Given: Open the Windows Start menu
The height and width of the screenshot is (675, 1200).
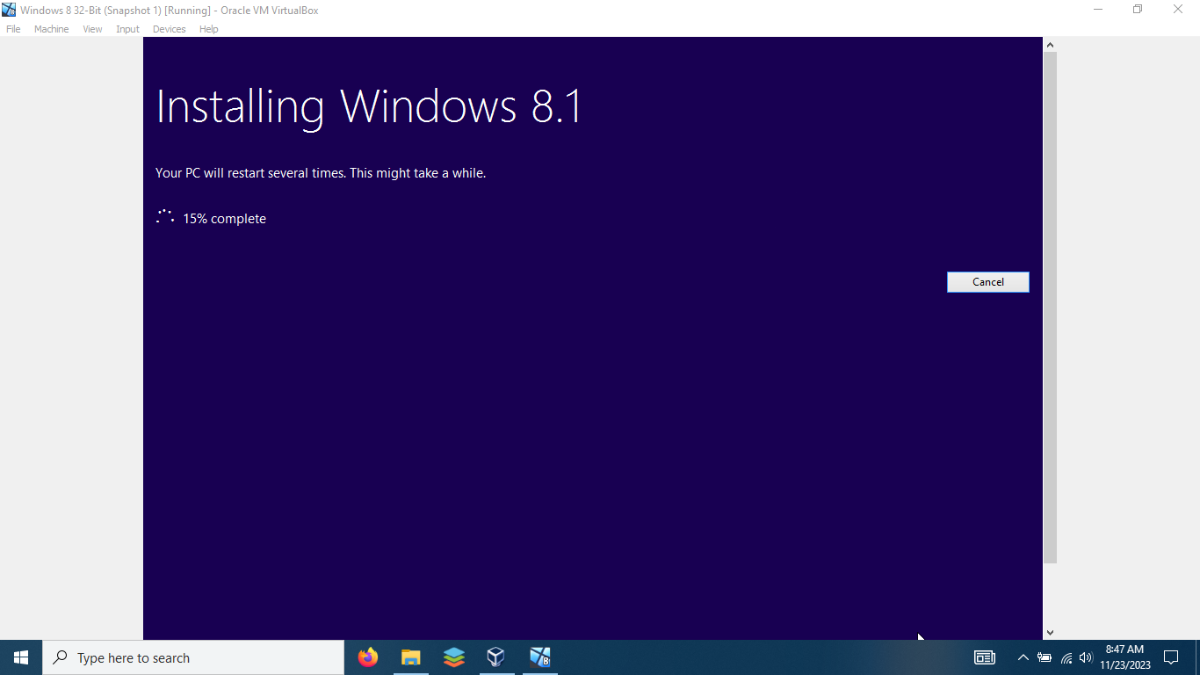Looking at the screenshot, I should pyautogui.click(x=21, y=657).
